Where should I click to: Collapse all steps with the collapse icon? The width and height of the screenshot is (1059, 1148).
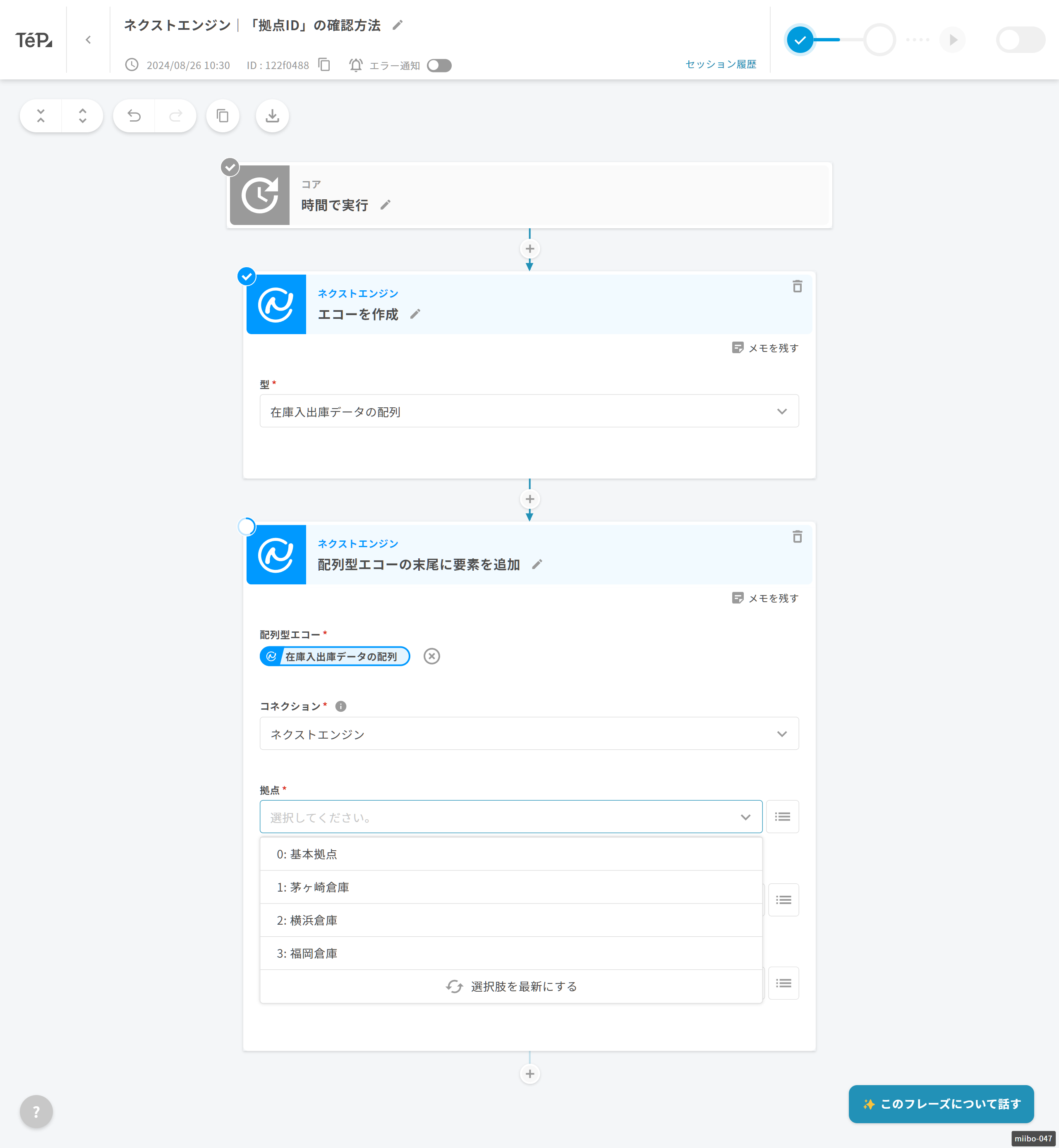point(41,116)
